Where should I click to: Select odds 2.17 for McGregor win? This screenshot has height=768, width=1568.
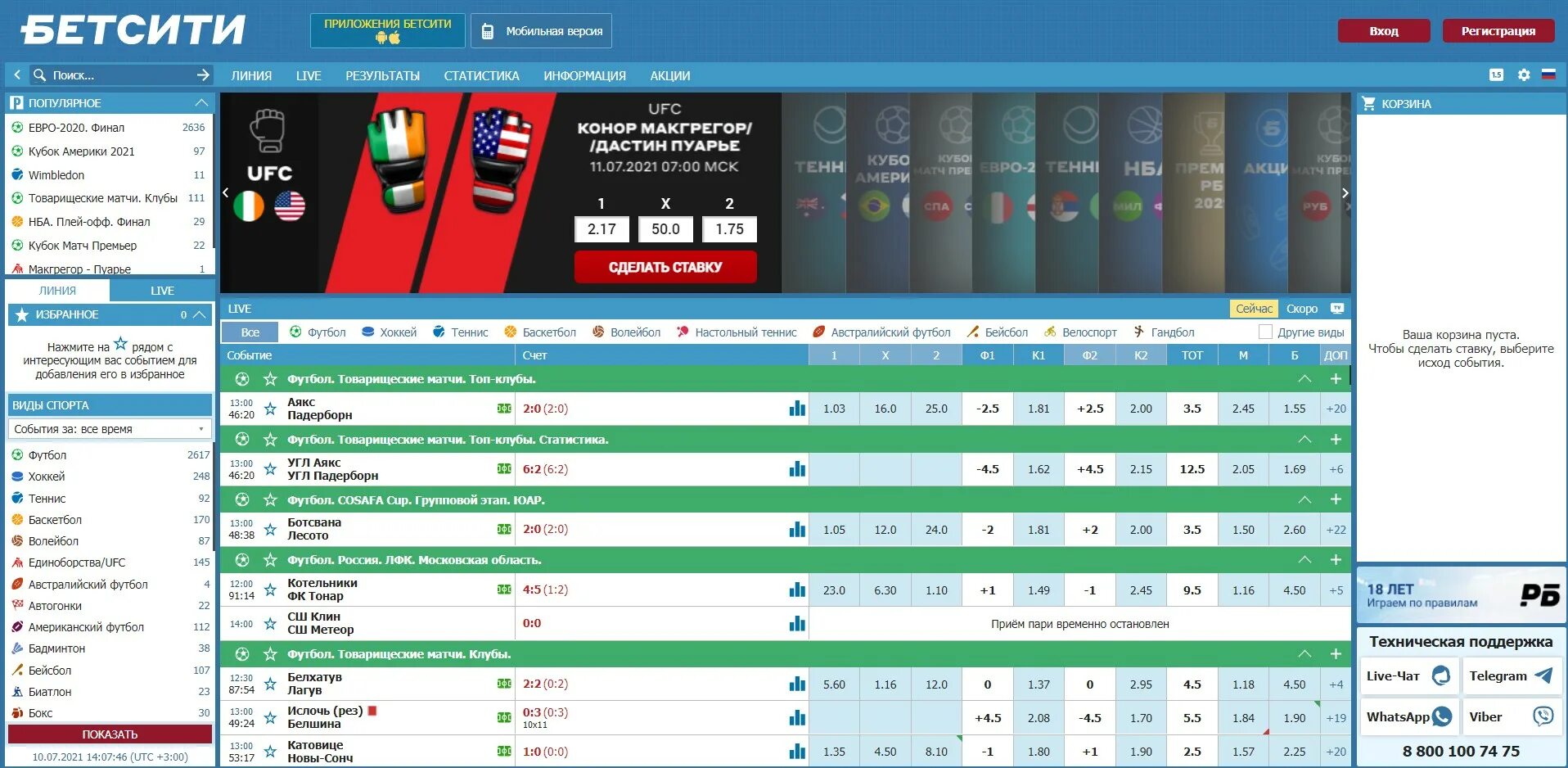tap(602, 229)
